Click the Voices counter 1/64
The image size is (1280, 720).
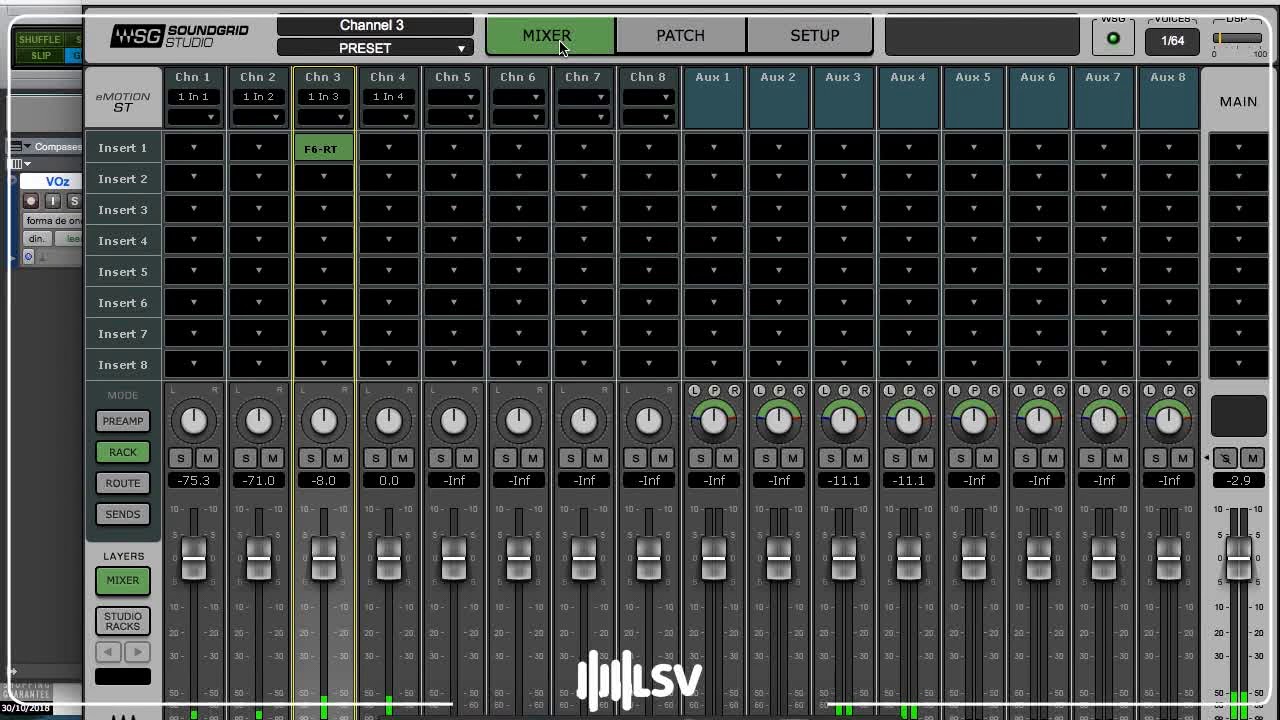click(x=1172, y=41)
